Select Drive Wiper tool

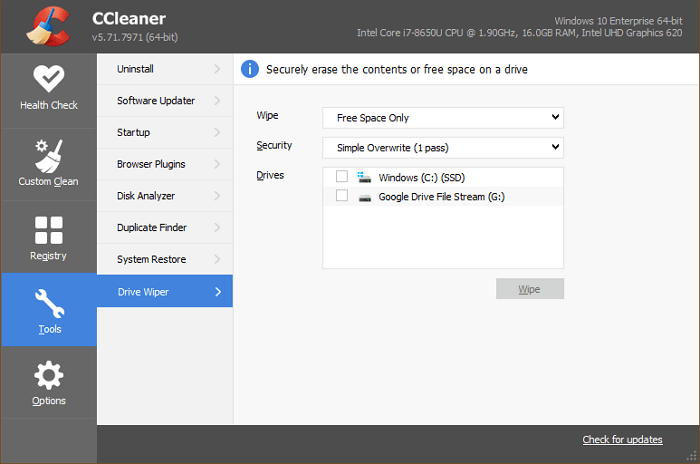[x=165, y=291]
